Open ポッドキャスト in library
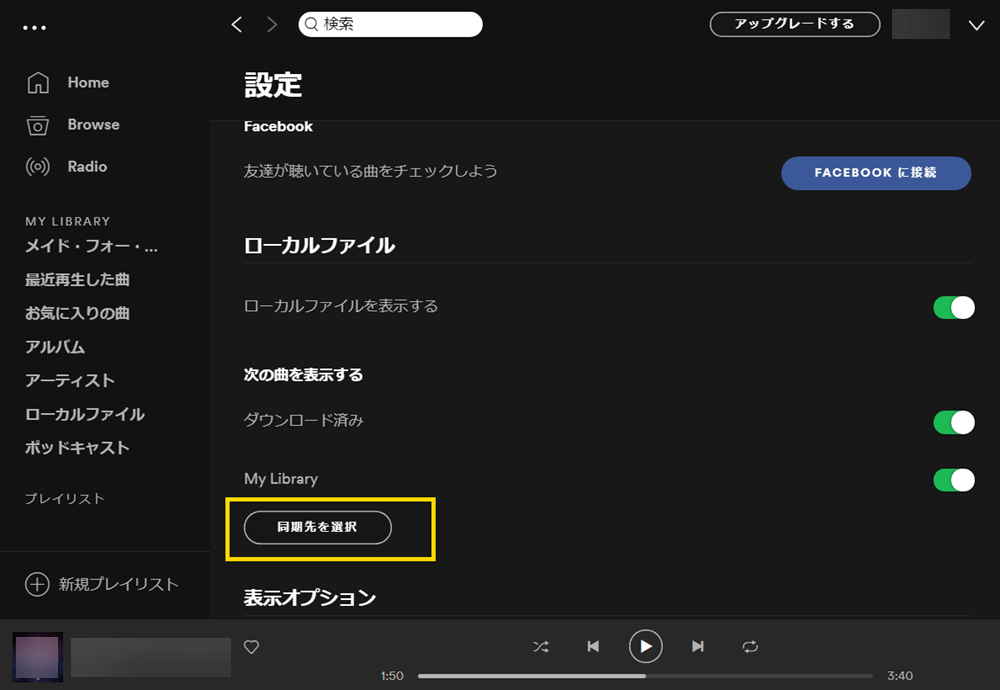The width and height of the screenshot is (1000, 690). pyautogui.click(x=77, y=448)
